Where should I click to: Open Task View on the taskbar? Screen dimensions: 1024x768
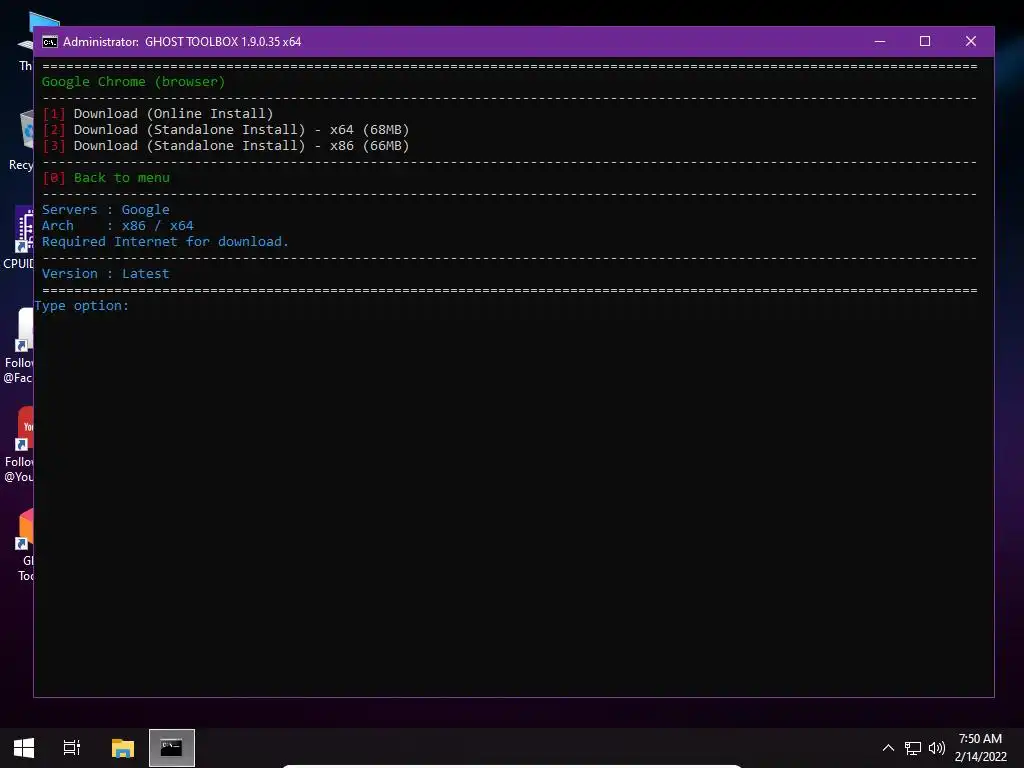tap(72, 748)
